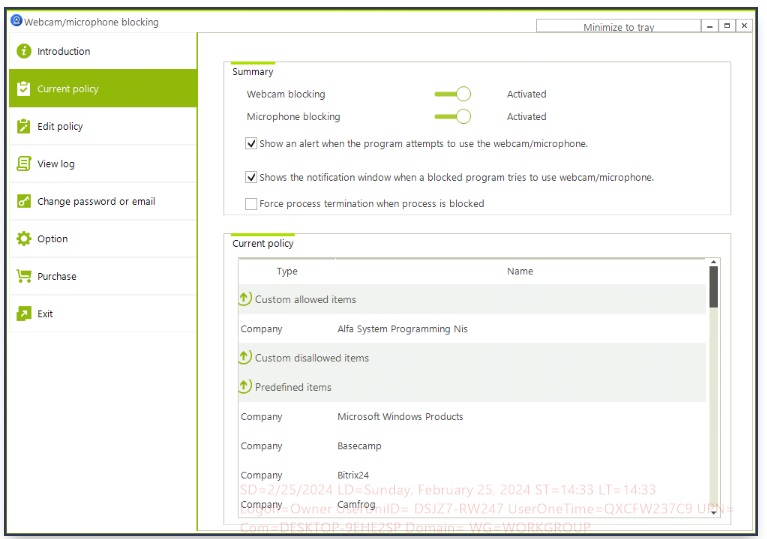This screenshot has height=539, width=767.
Task: Enable Force process termination checkbox
Action: (251, 204)
